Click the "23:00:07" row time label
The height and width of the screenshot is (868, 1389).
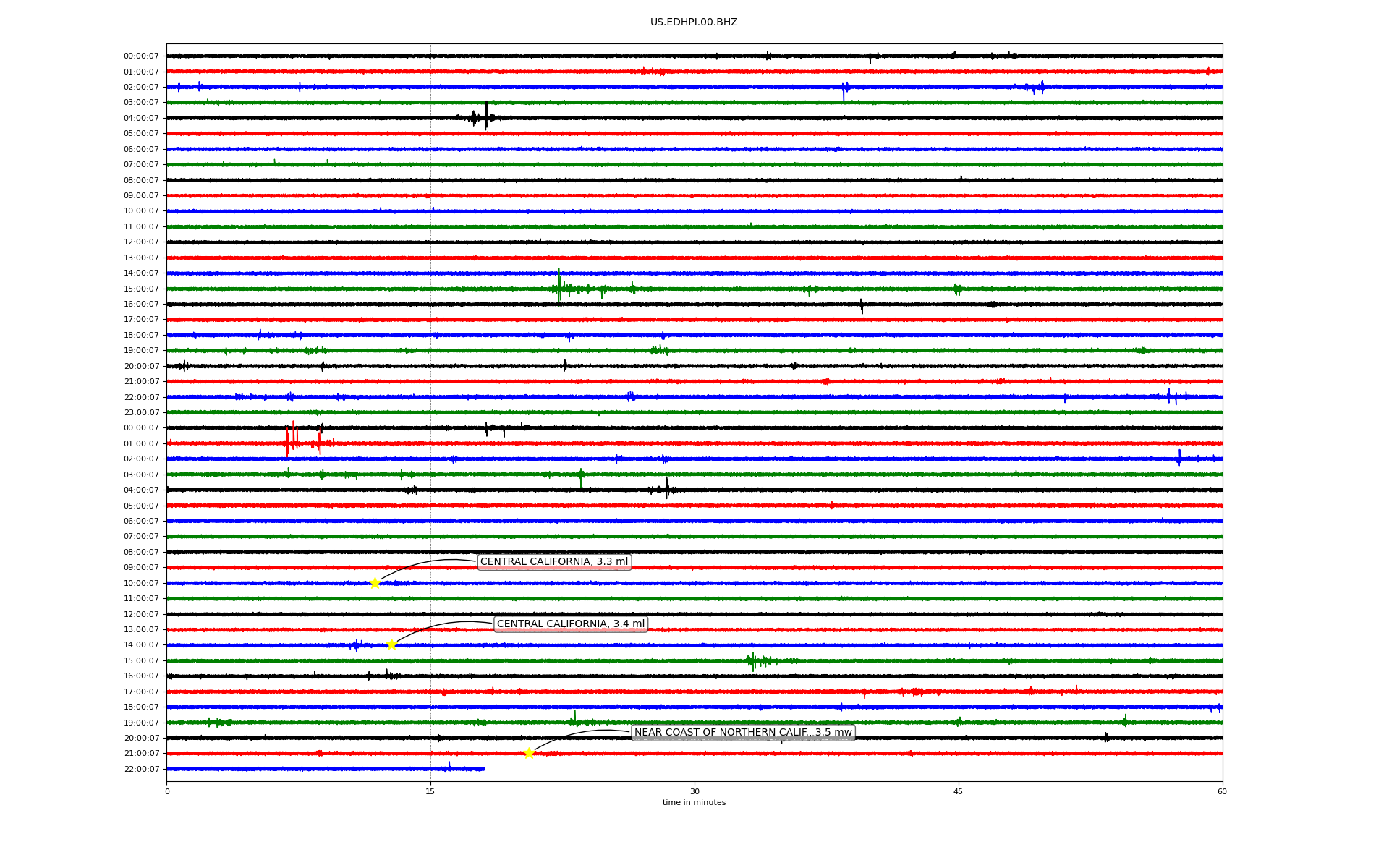coord(141,412)
